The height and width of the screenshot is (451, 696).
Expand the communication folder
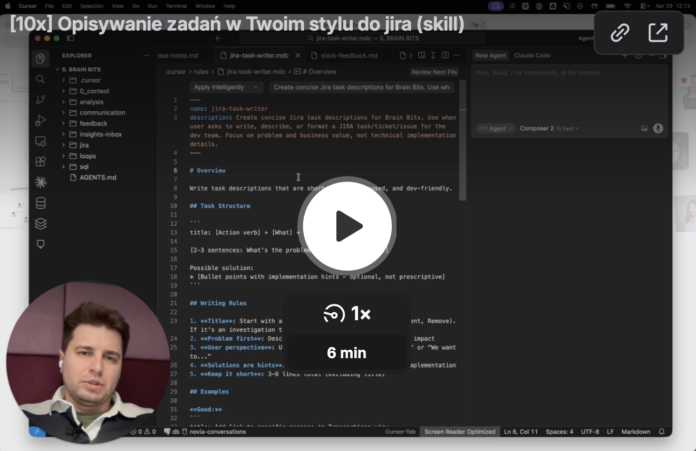point(102,113)
